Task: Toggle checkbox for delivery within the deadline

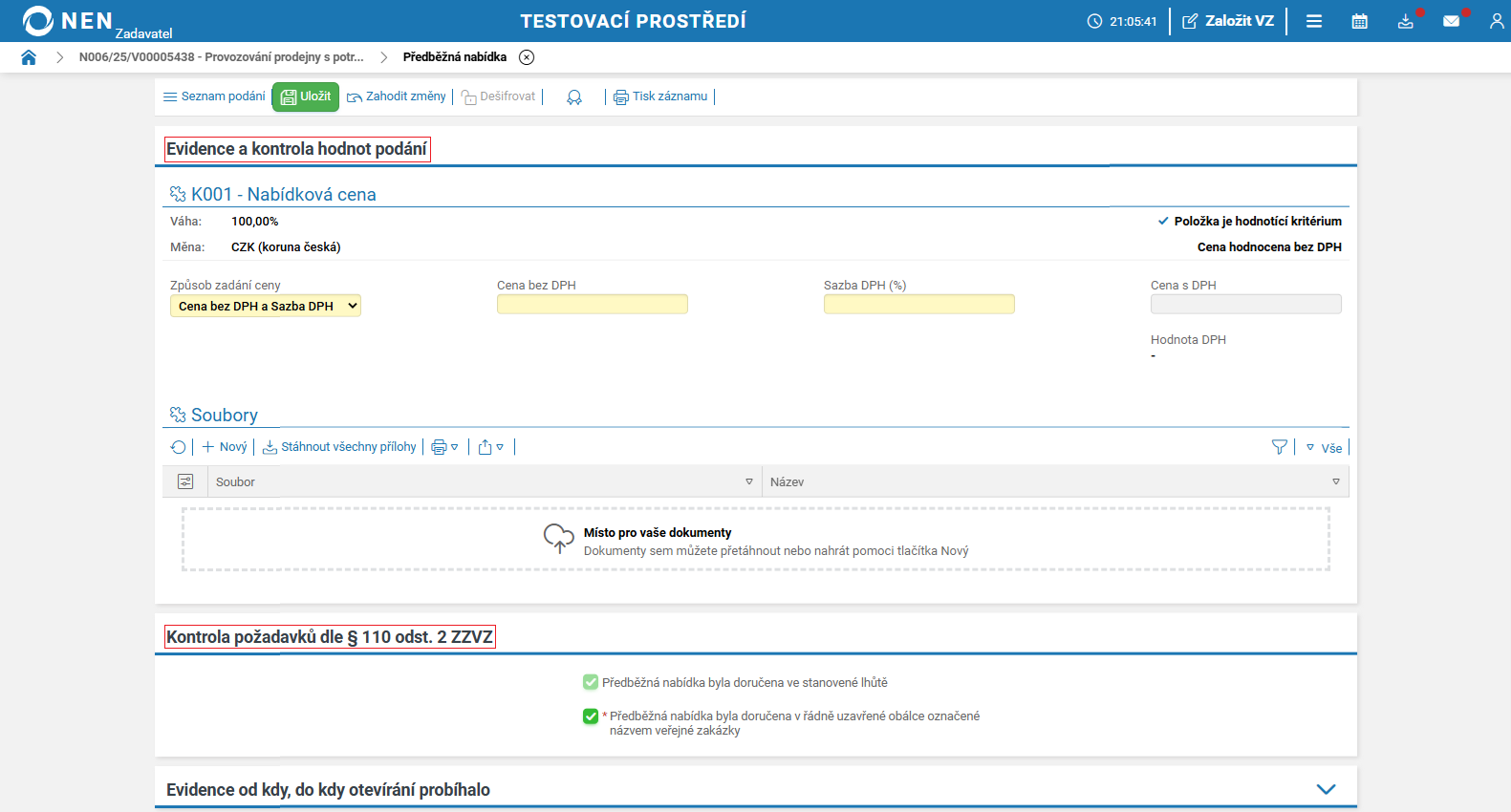Action: click(591, 682)
